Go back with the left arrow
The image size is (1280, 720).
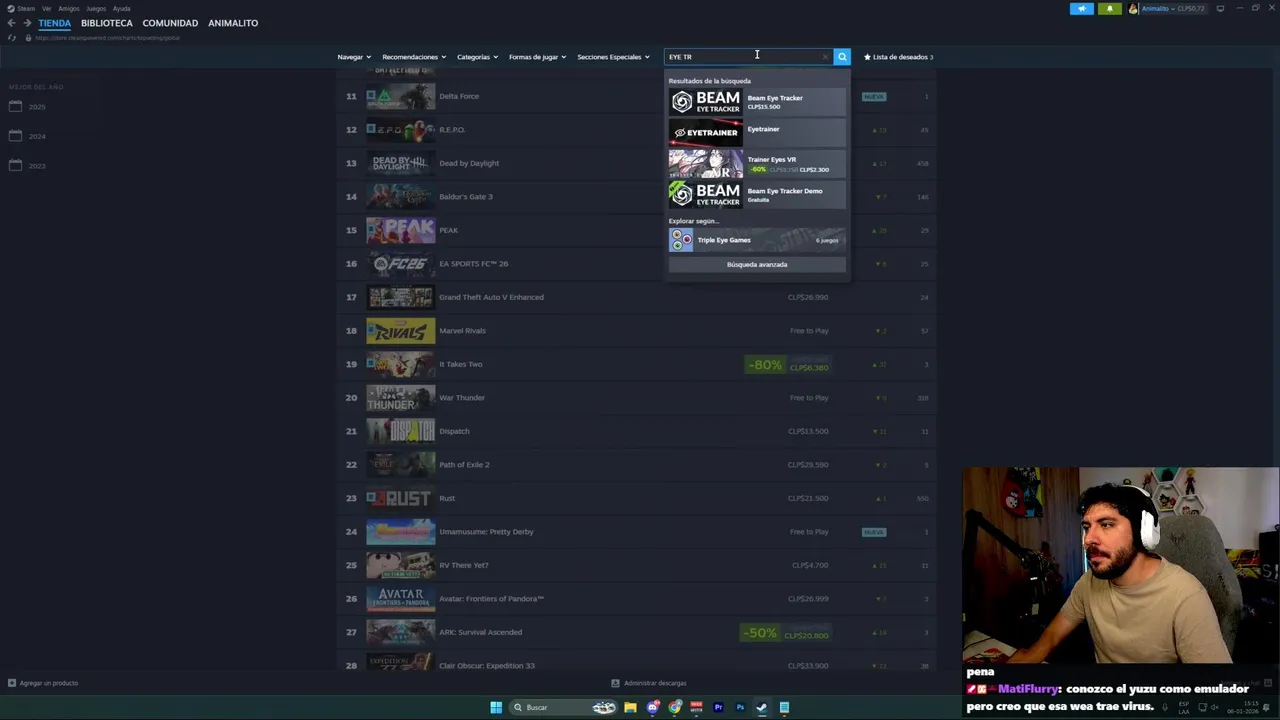pos(11,23)
